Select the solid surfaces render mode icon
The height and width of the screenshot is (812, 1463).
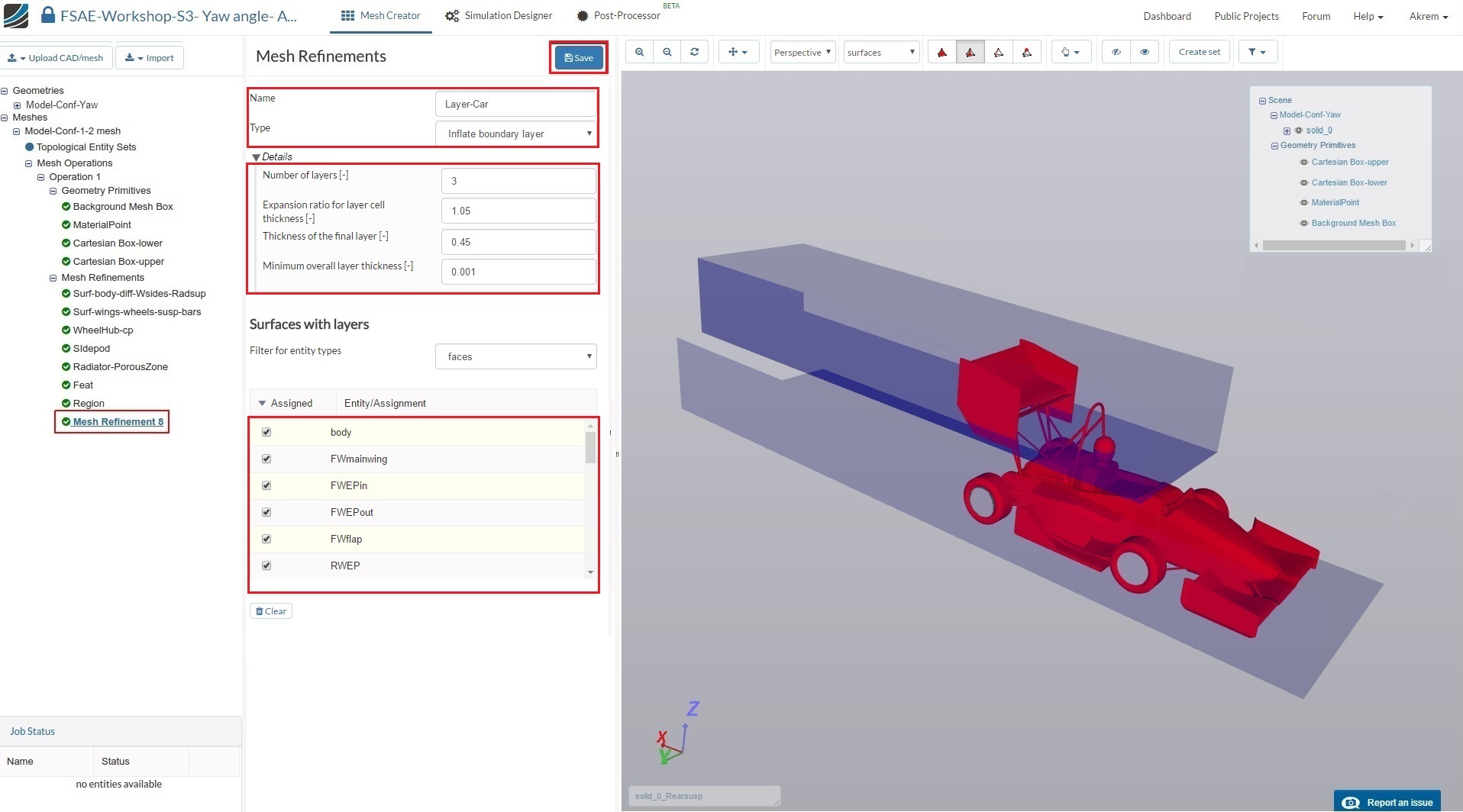point(942,52)
